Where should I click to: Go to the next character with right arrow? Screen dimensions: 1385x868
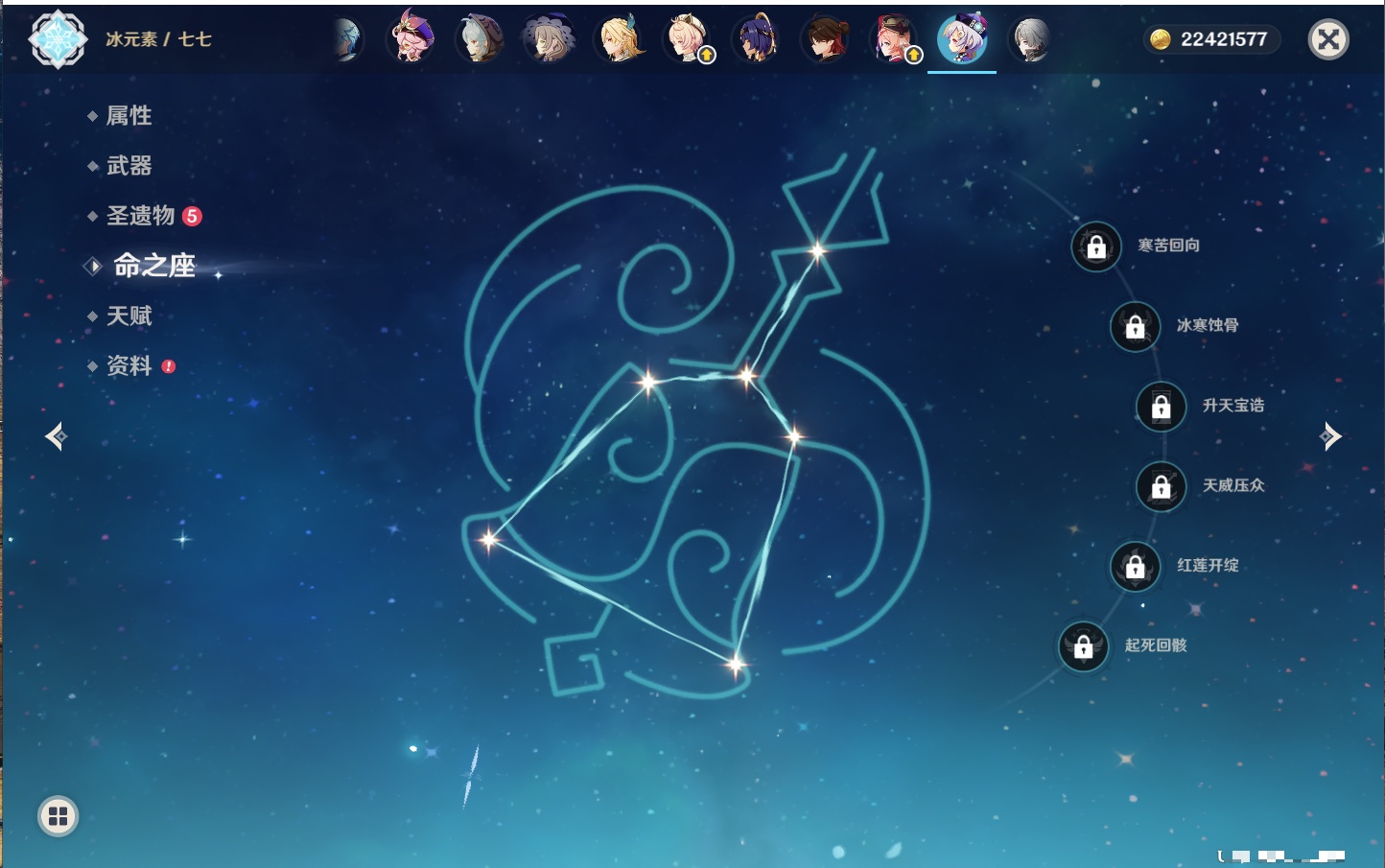point(1330,436)
